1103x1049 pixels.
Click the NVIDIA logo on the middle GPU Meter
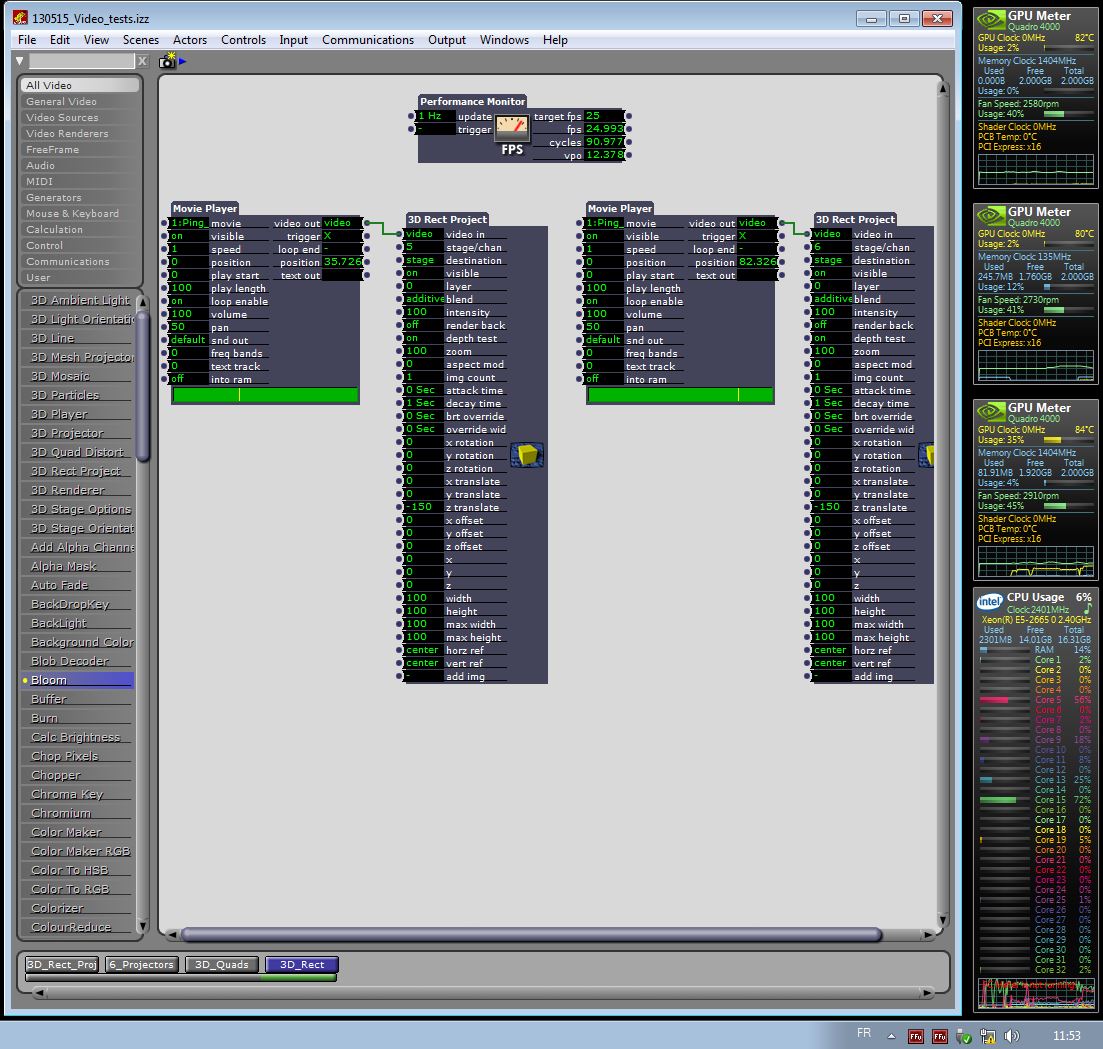click(x=991, y=216)
